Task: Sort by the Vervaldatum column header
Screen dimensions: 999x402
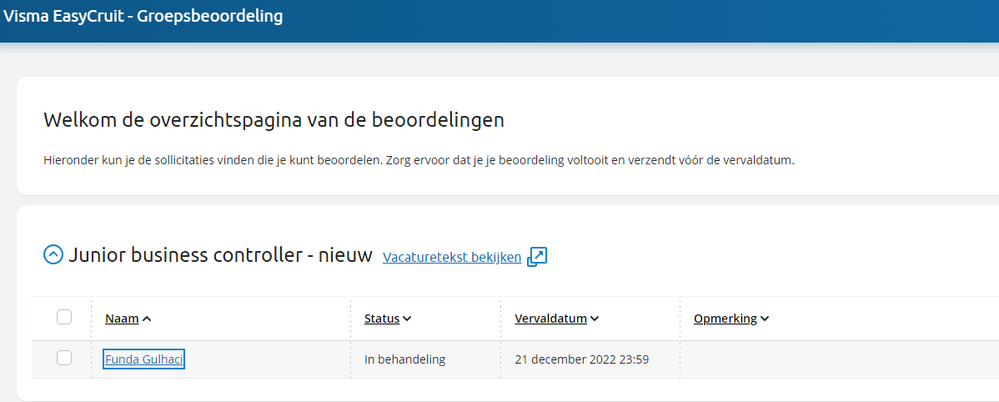Action: coord(556,319)
